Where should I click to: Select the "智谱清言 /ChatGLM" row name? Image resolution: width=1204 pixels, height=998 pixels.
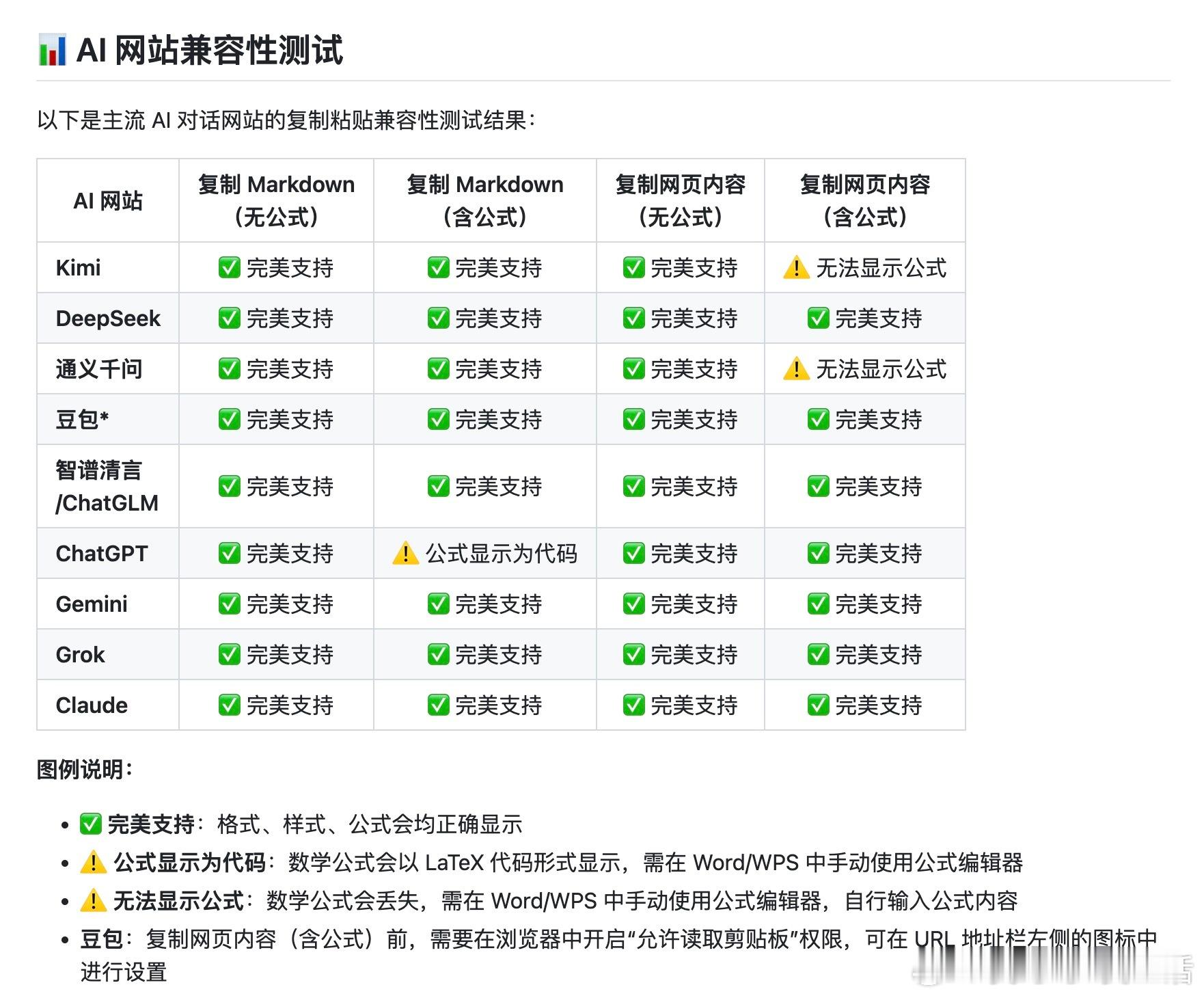pos(107,486)
